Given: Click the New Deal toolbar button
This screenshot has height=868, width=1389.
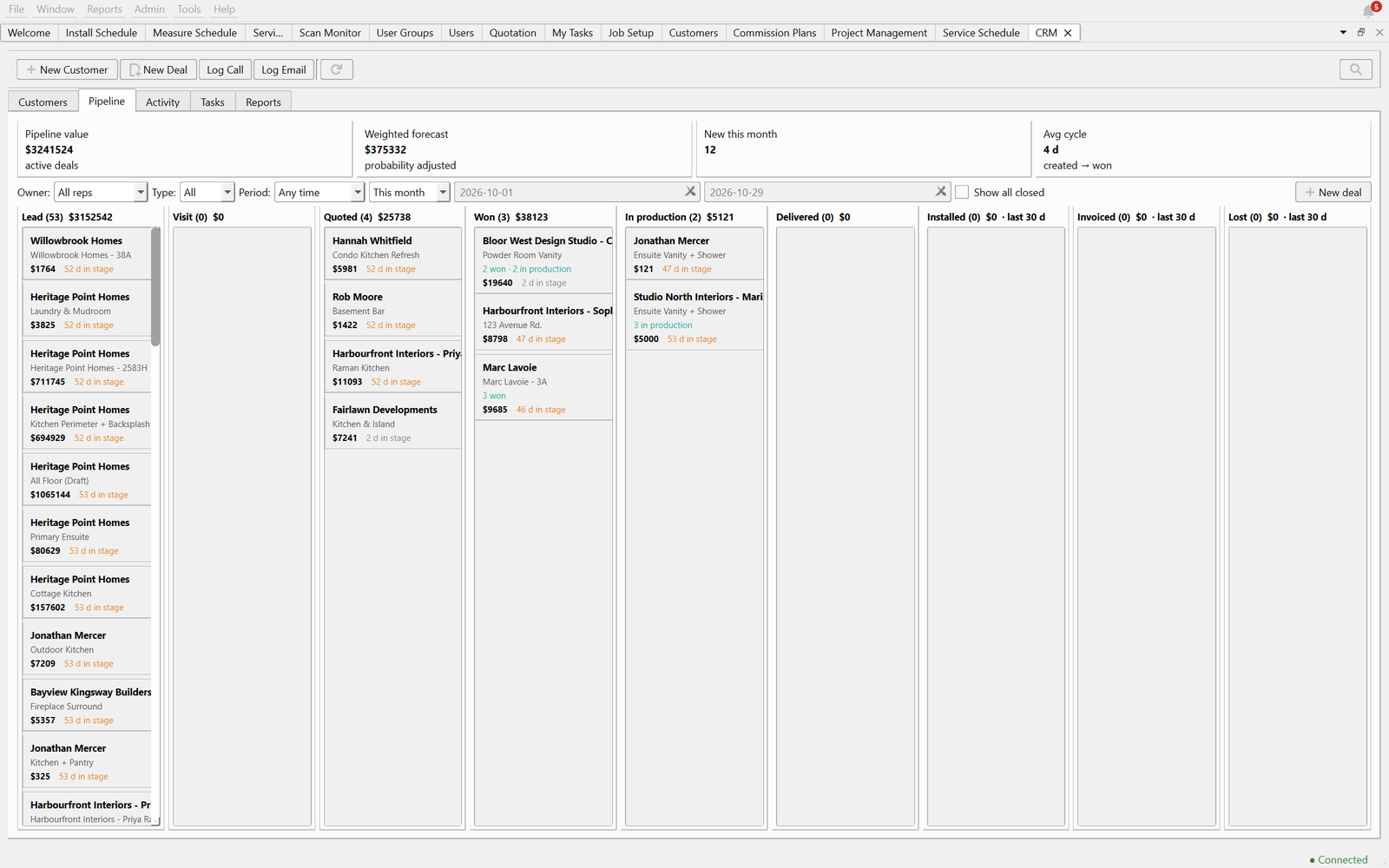Looking at the screenshot, I should [158, 69].
